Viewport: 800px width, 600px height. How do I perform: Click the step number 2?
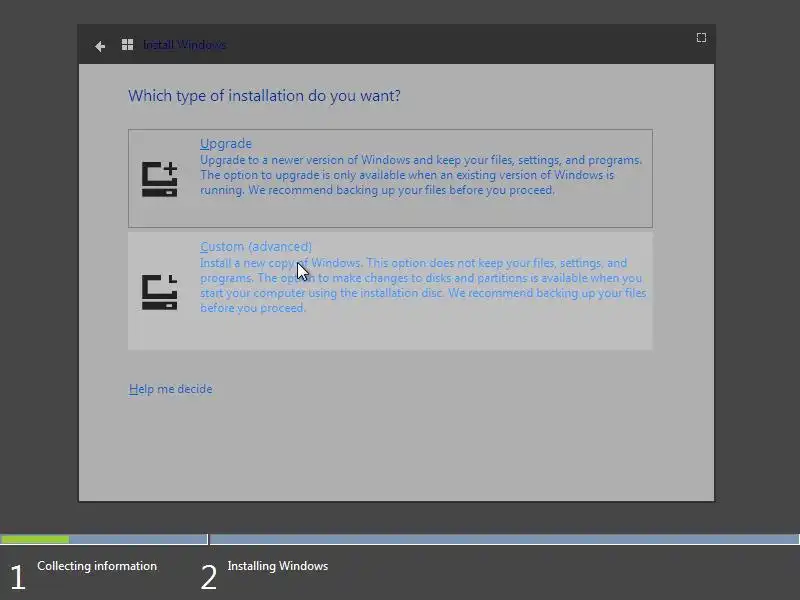(x=209, y=578)
